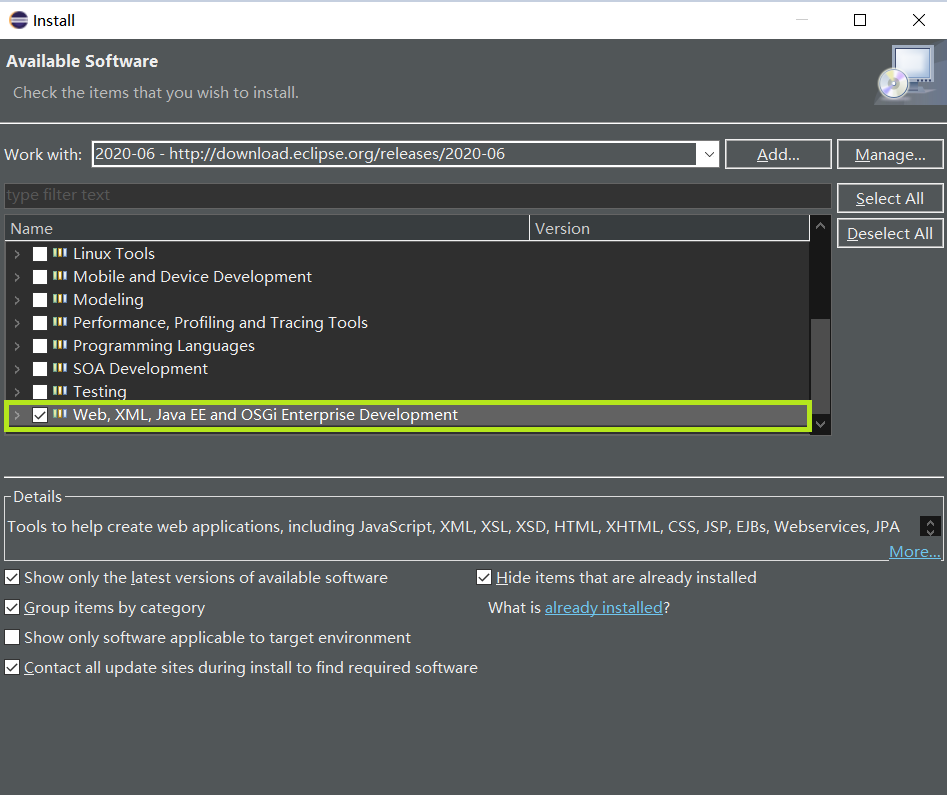
Task: Click the scrollbar down arrow in the list
Action: point(820,424)
